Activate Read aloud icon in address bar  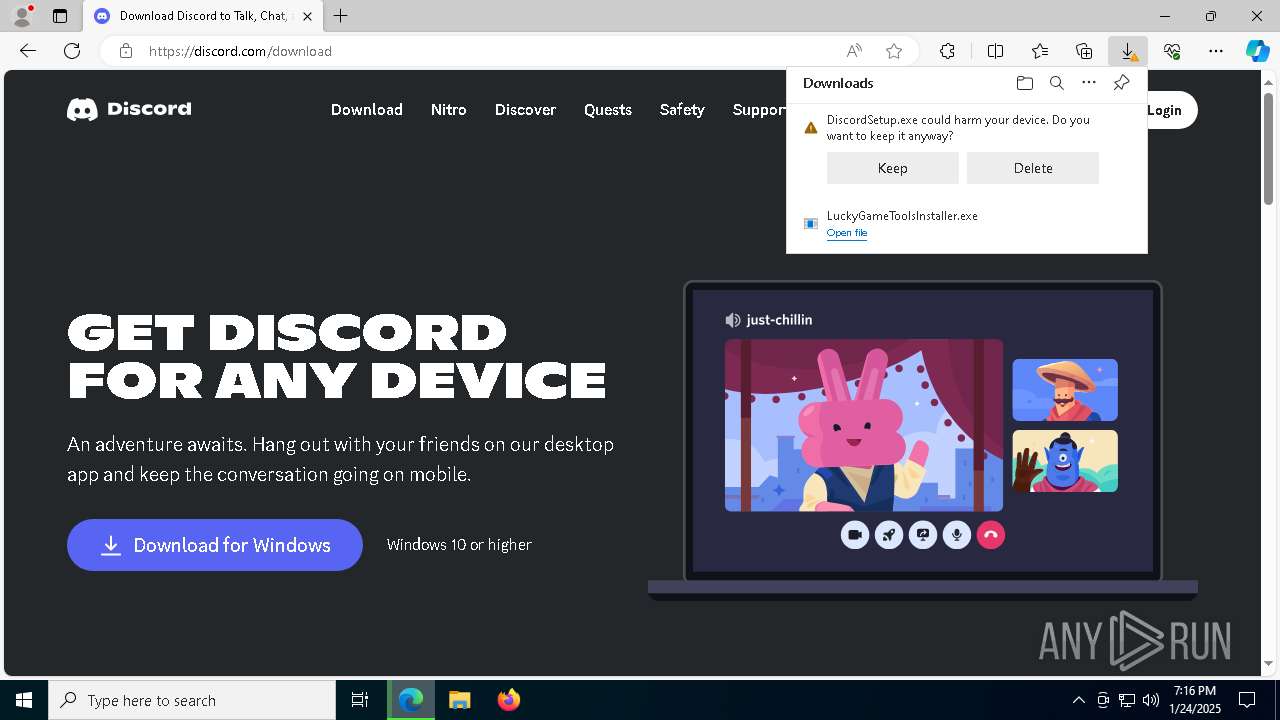854,51
